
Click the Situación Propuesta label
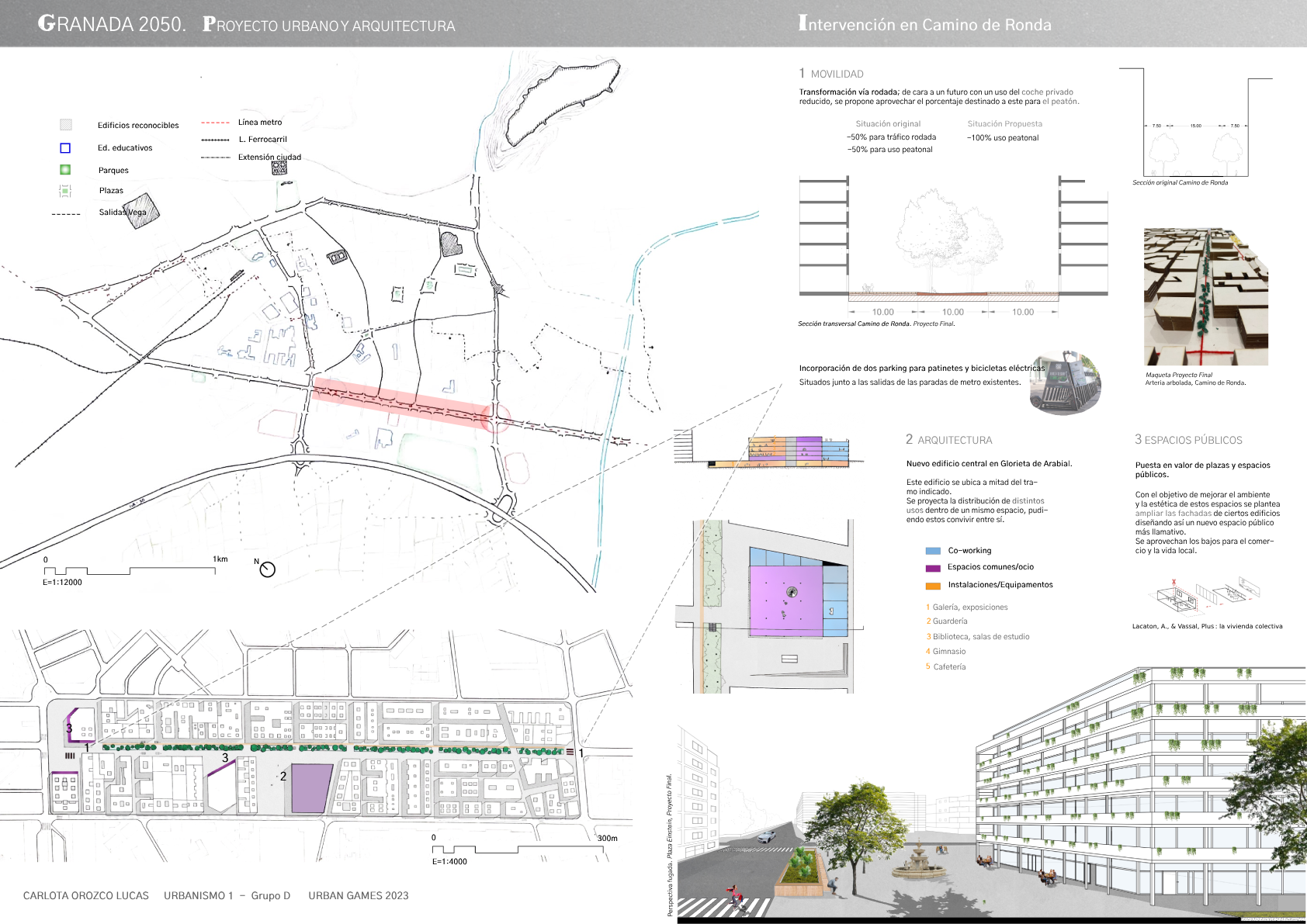[1004, 124]
